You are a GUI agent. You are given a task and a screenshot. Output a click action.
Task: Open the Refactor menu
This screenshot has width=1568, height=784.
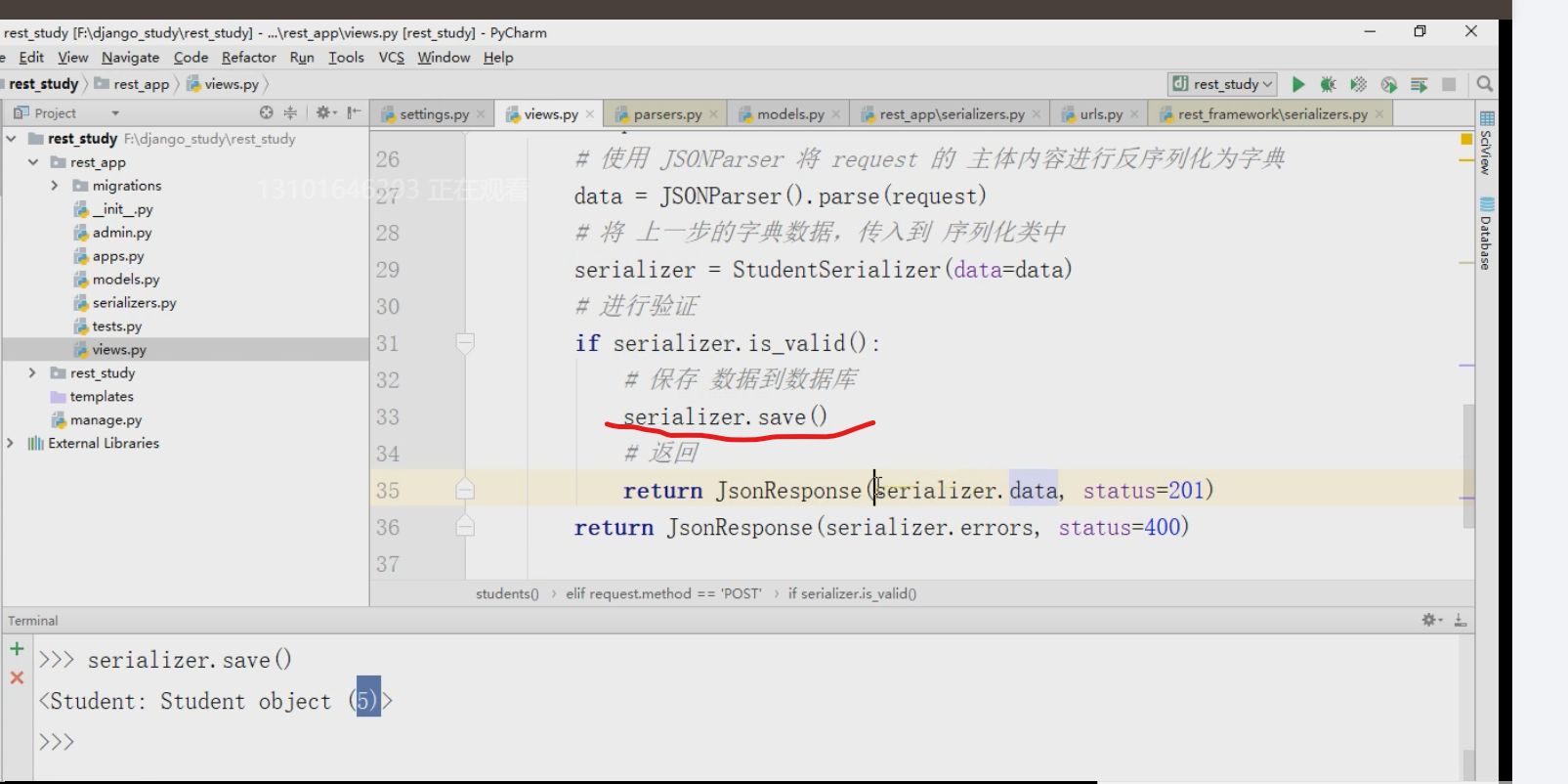coord(249,58)
